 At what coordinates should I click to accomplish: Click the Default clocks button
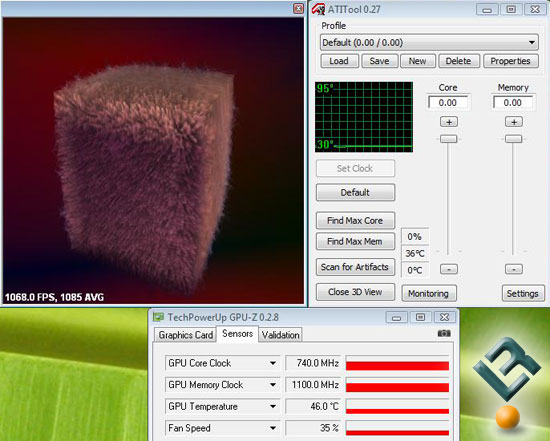[355, 192]
